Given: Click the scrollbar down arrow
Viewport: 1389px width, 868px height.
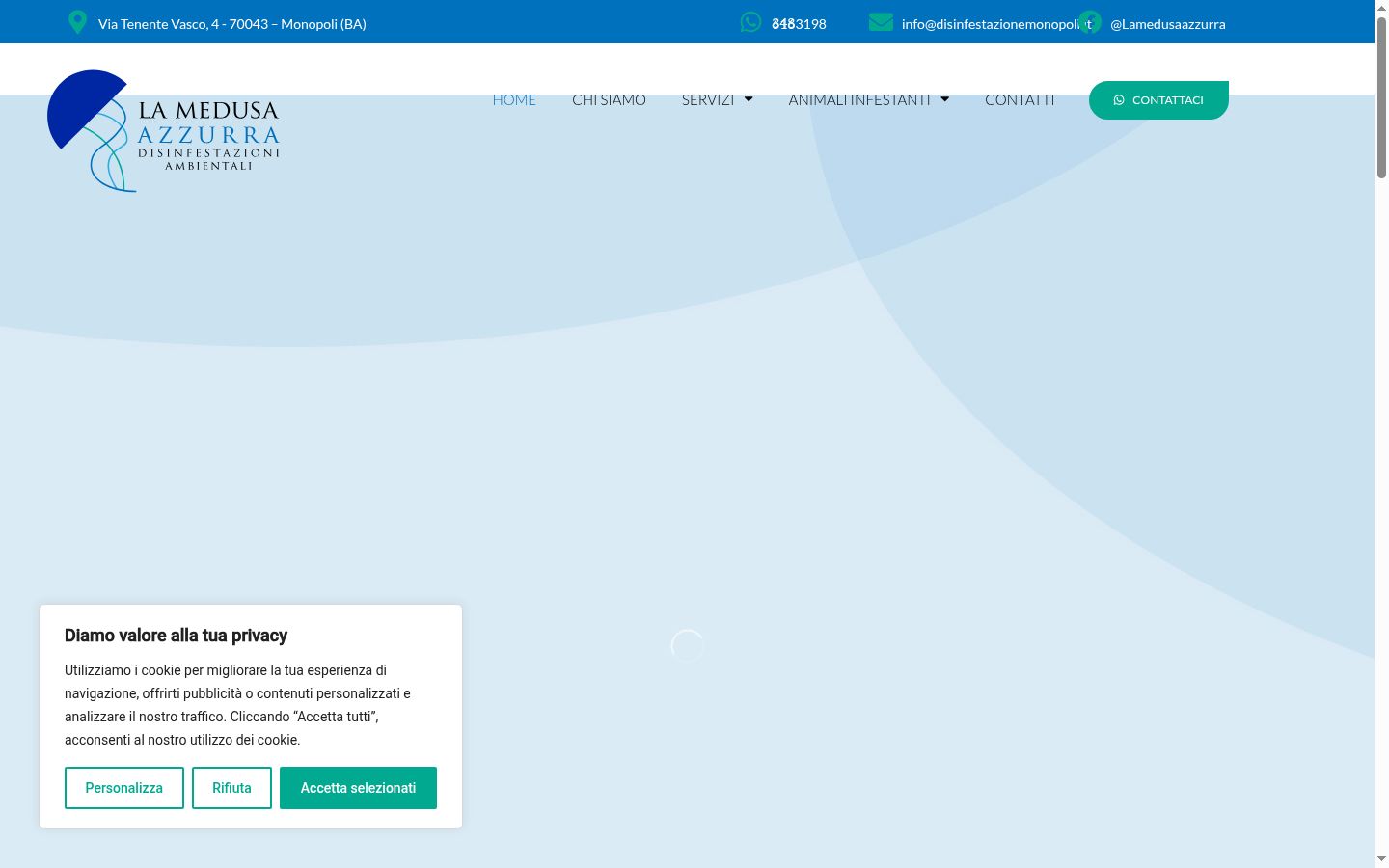Looking at the screenshot, I should click(1381, 859).
